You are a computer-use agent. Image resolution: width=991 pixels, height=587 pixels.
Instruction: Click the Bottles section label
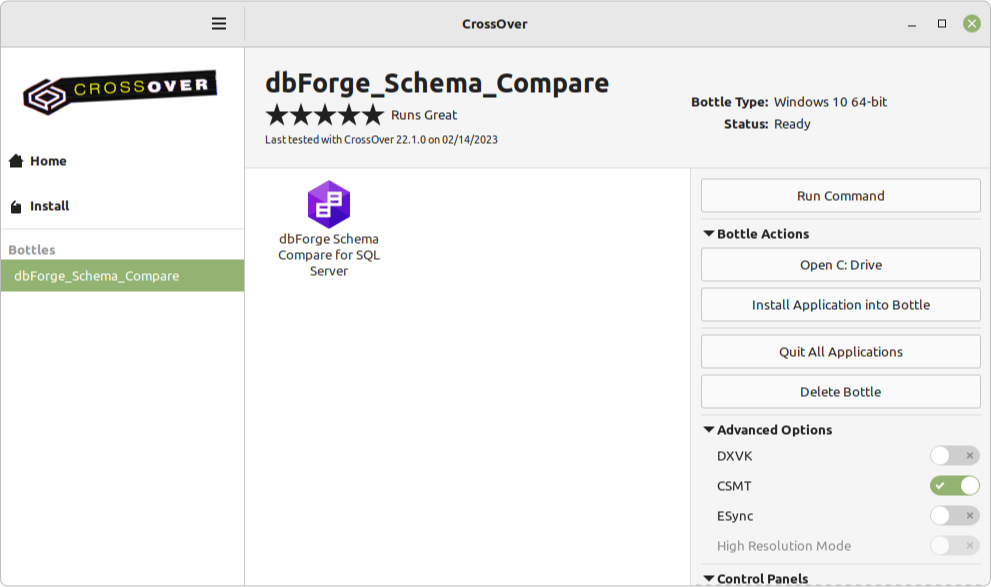(32, 250)
